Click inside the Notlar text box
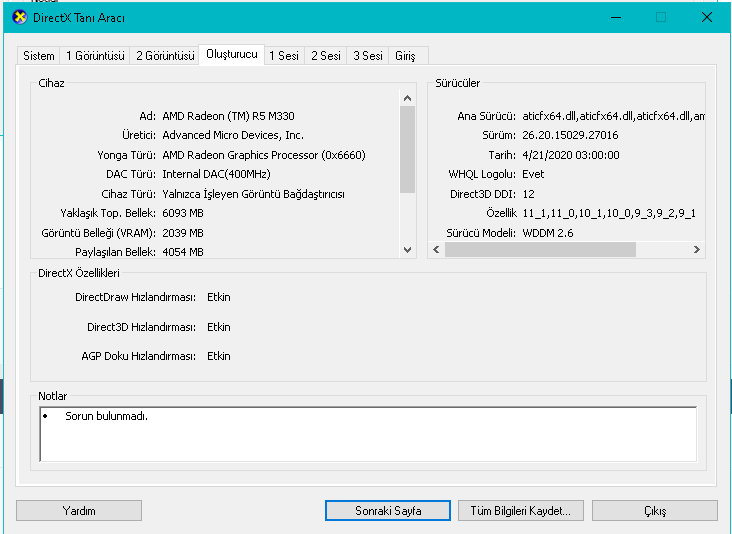732x534 pixels. click(368, 434)
